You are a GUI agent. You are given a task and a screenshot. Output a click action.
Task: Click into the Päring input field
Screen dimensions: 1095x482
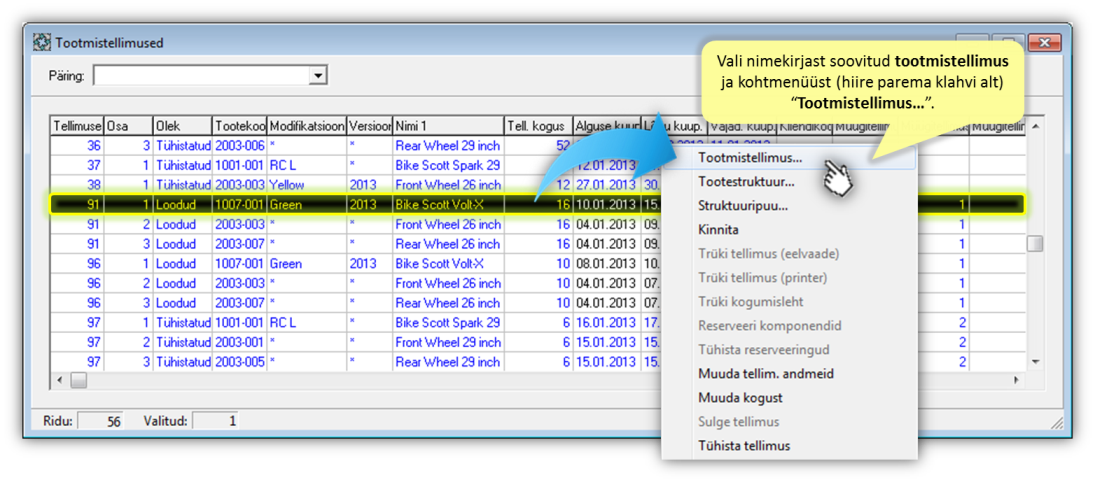202,75
